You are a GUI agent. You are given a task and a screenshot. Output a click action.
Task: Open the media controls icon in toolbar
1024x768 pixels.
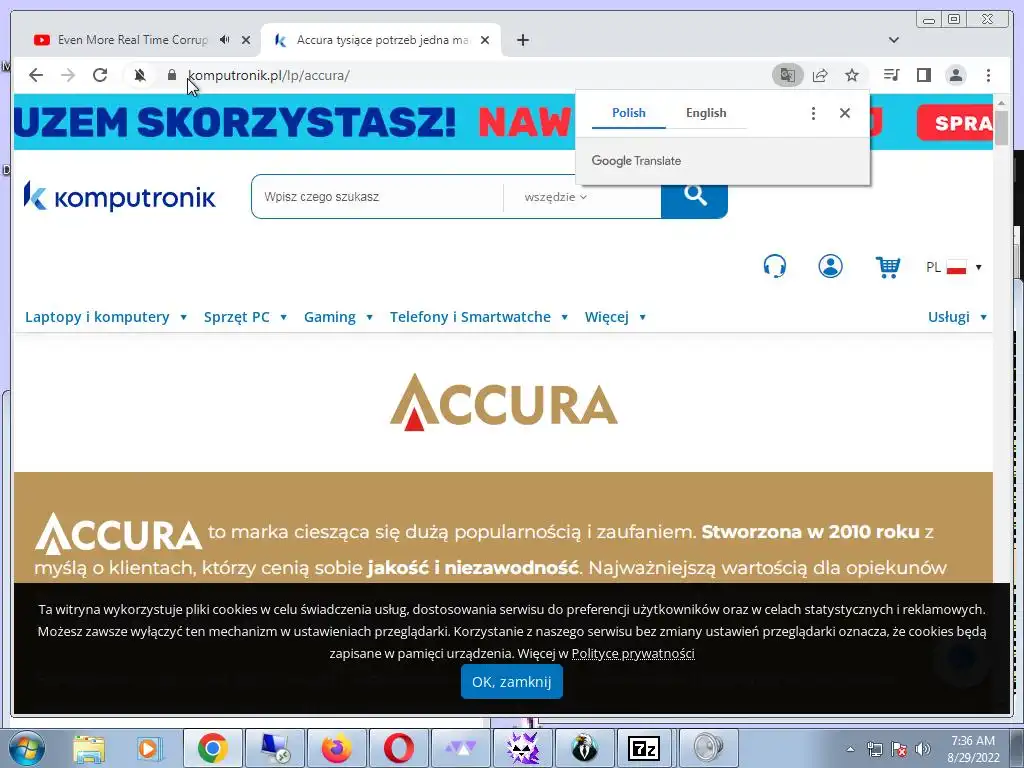click(891, 75)
